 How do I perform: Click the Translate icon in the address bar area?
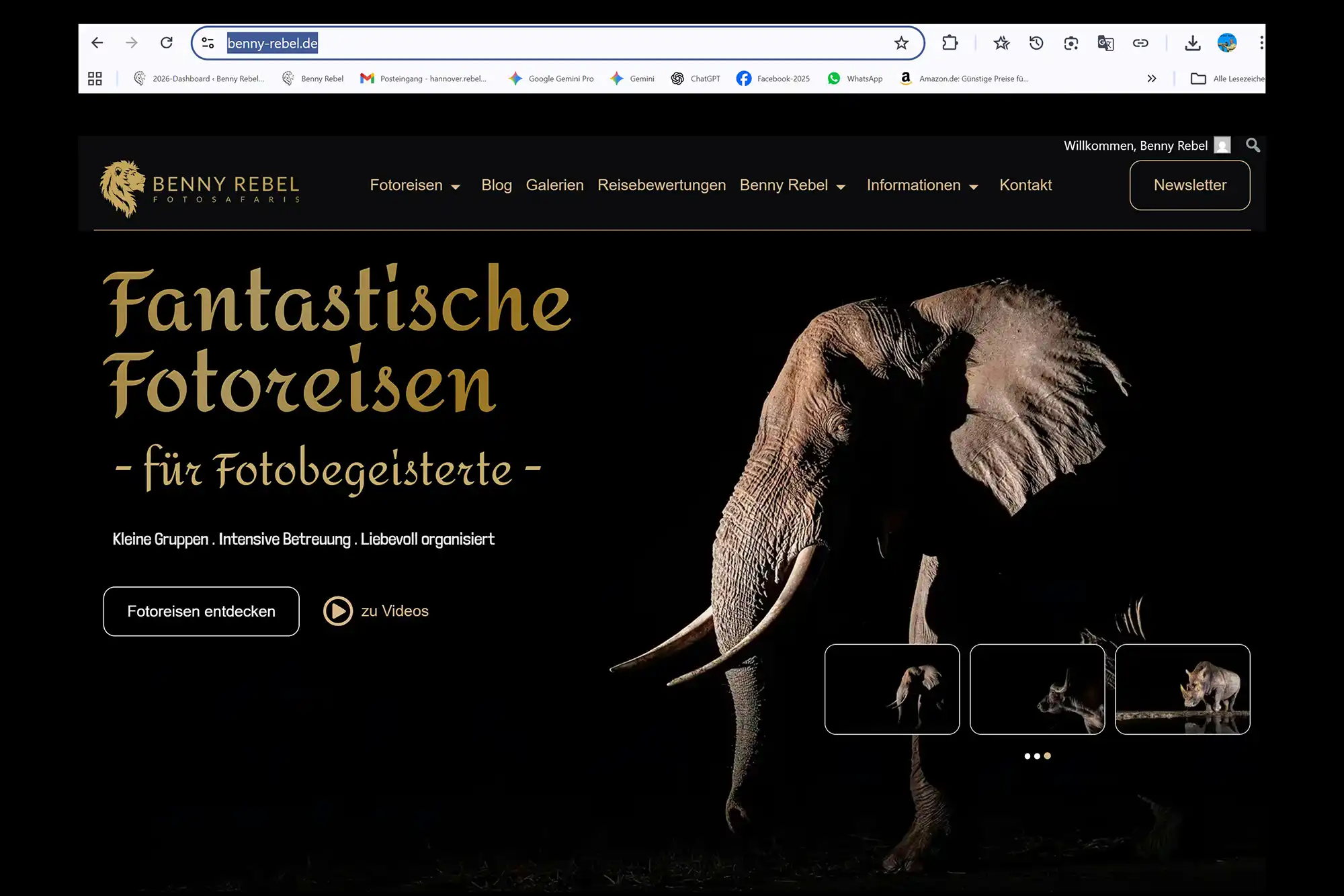point(1105,42)
